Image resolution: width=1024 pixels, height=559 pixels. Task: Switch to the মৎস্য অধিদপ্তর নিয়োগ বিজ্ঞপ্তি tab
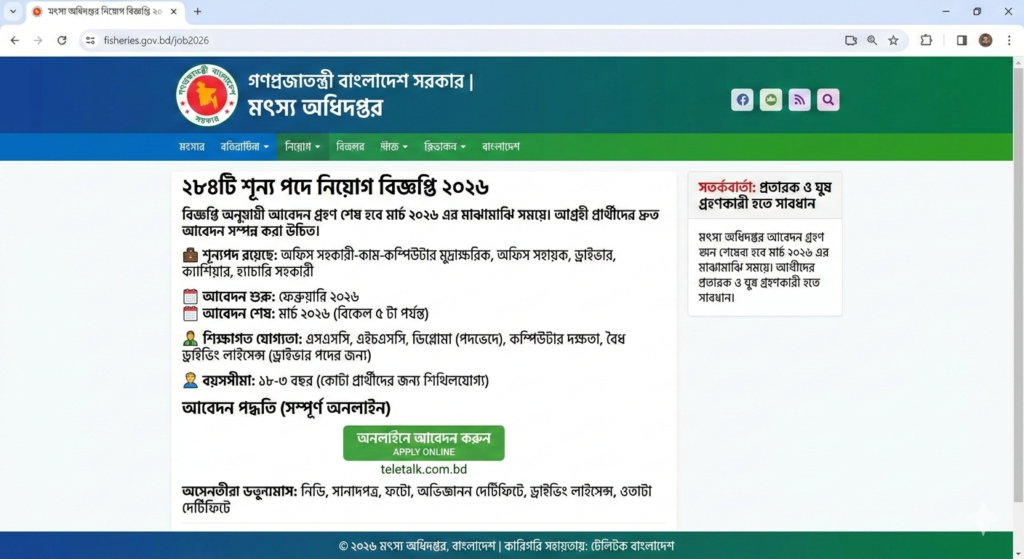click(104, 12)
